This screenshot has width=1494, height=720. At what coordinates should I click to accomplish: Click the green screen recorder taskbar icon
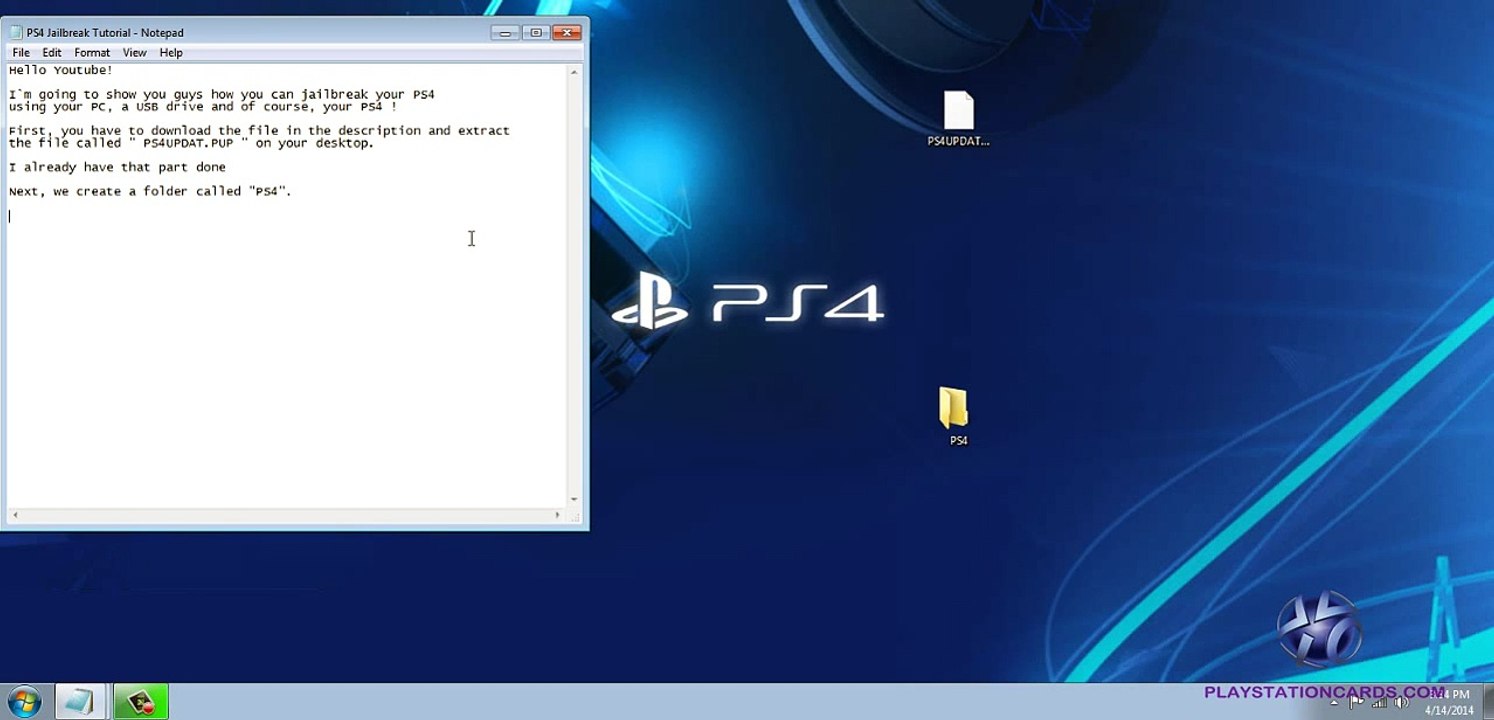[141, 701]
